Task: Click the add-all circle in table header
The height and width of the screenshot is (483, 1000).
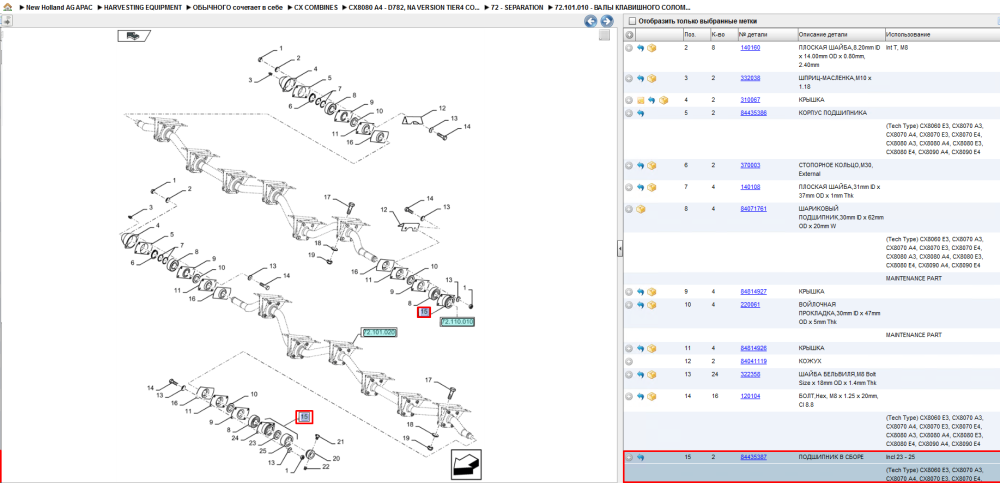Action: click(629, 34)
